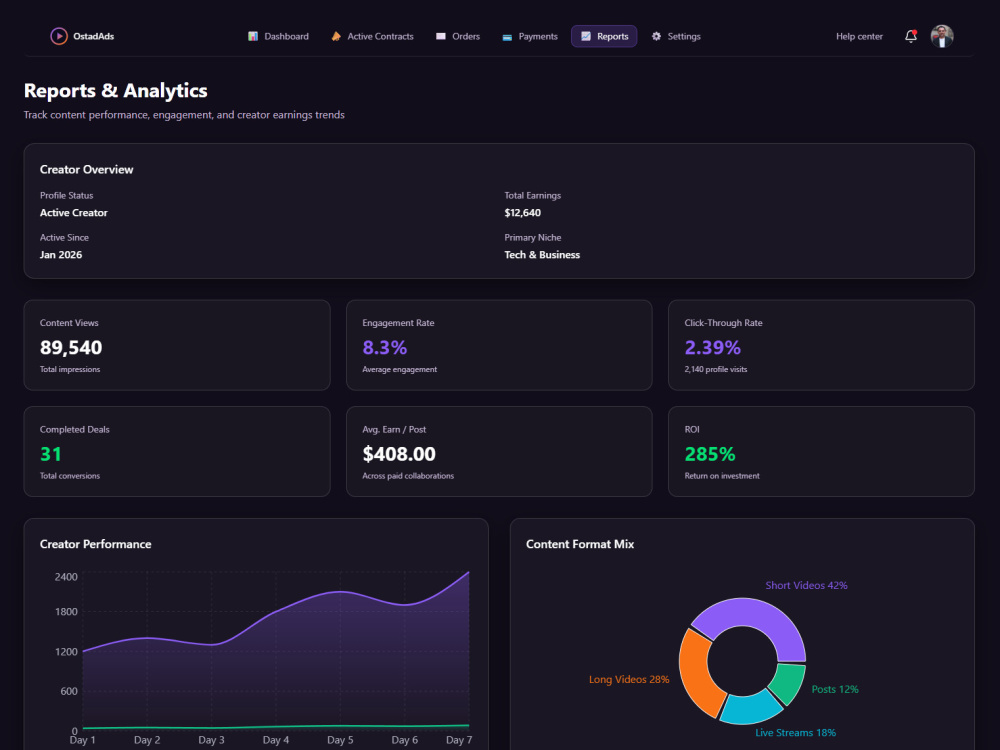Open notifications bell icon
The width and height of the screenshot is (1000, 750).
tap(911, 36)
